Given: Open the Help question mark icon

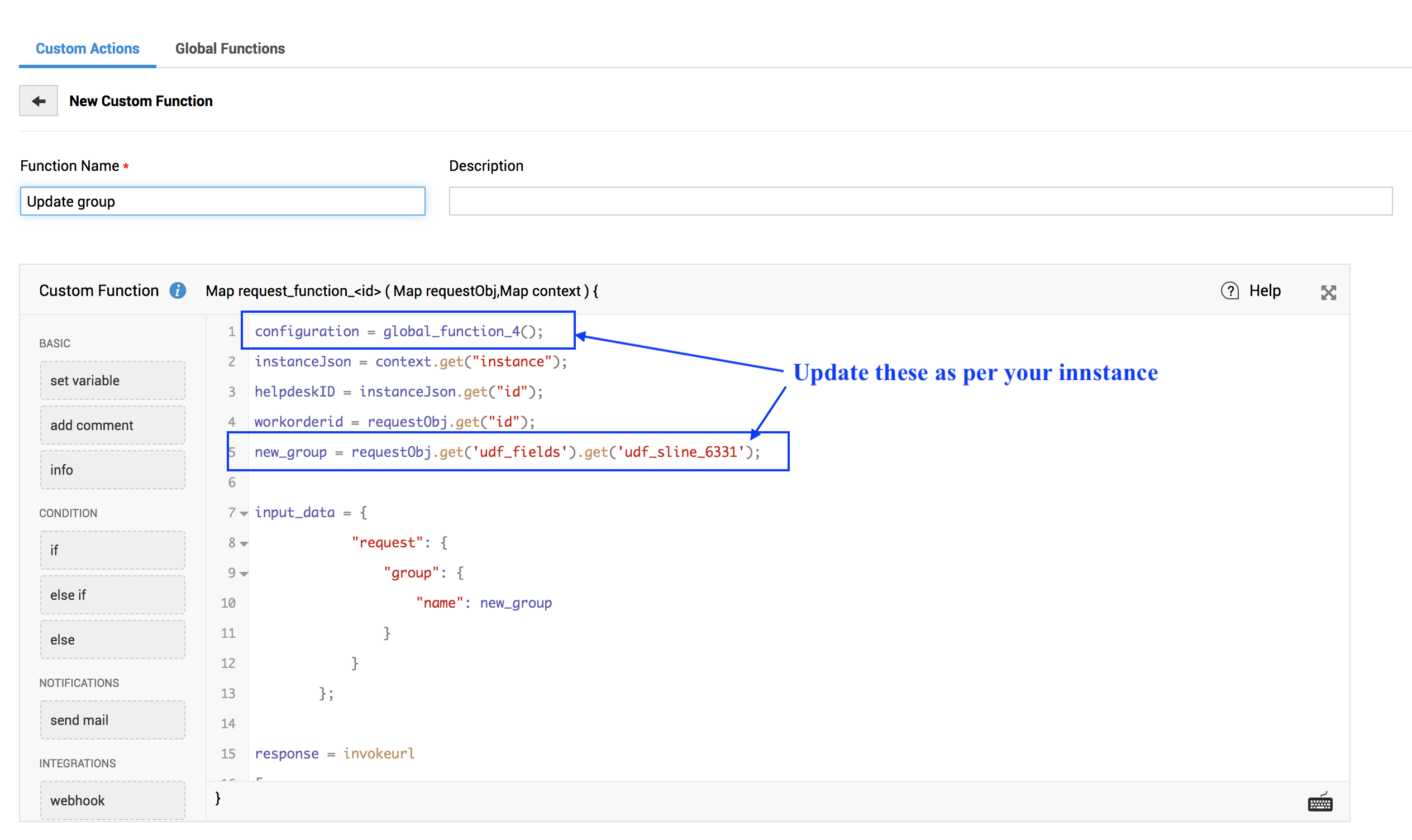Looking at the screenshot, I should pyautogui.click(x=1229, y=290).
